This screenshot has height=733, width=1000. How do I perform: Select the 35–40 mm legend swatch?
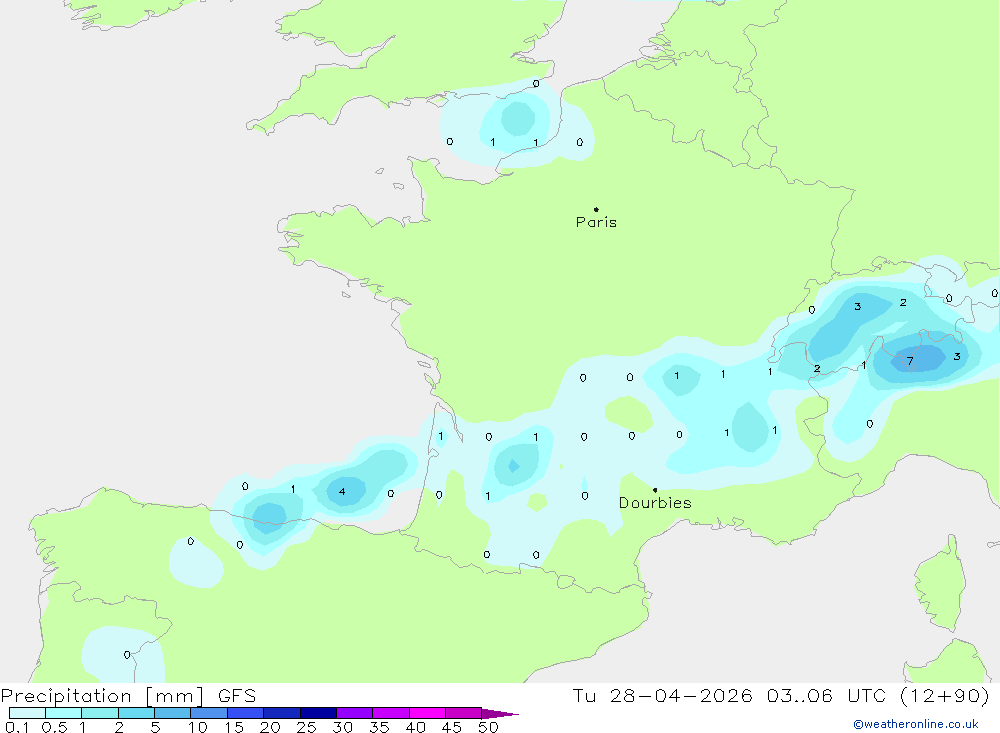pyautogui.click(x=390, y=713)
